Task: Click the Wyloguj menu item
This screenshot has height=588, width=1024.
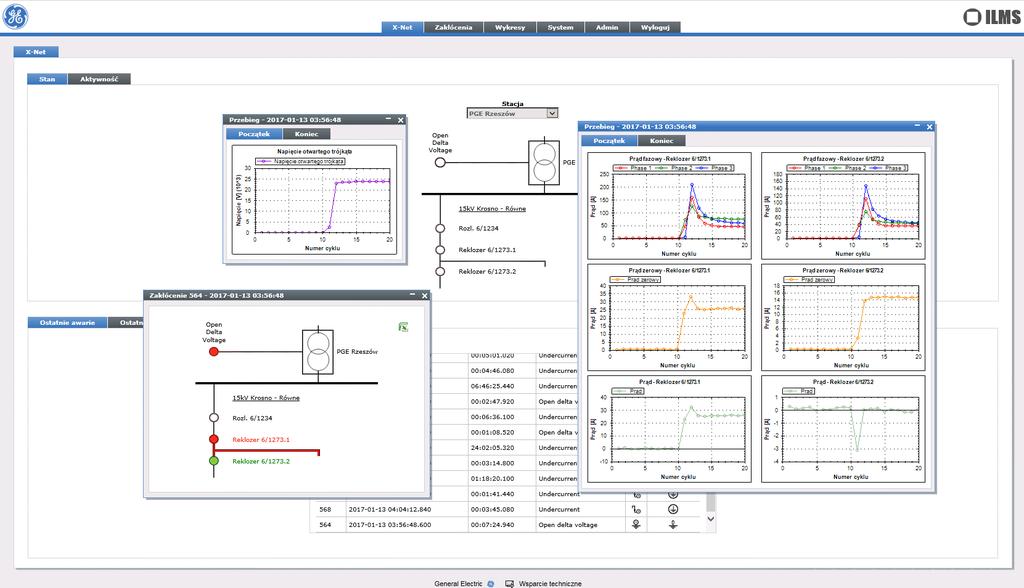Action: (655, 27)
